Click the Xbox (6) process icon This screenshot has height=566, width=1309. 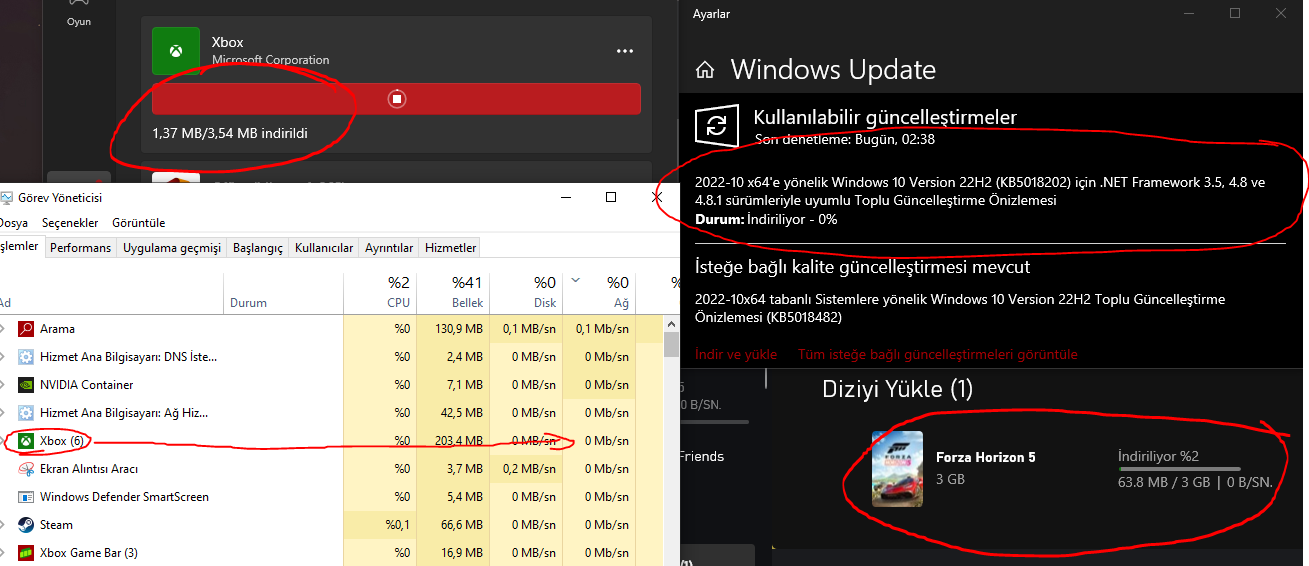(25, 441)
